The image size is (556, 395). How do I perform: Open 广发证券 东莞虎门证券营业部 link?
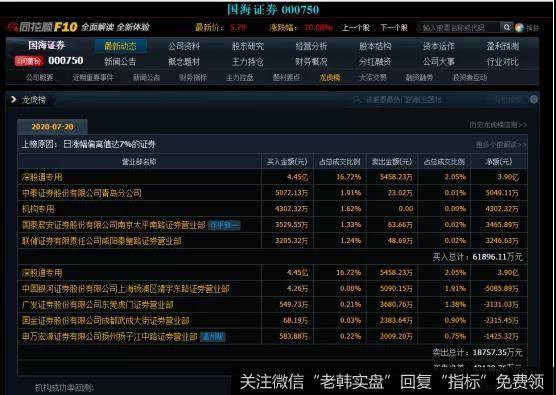click(x=98, y=305)
